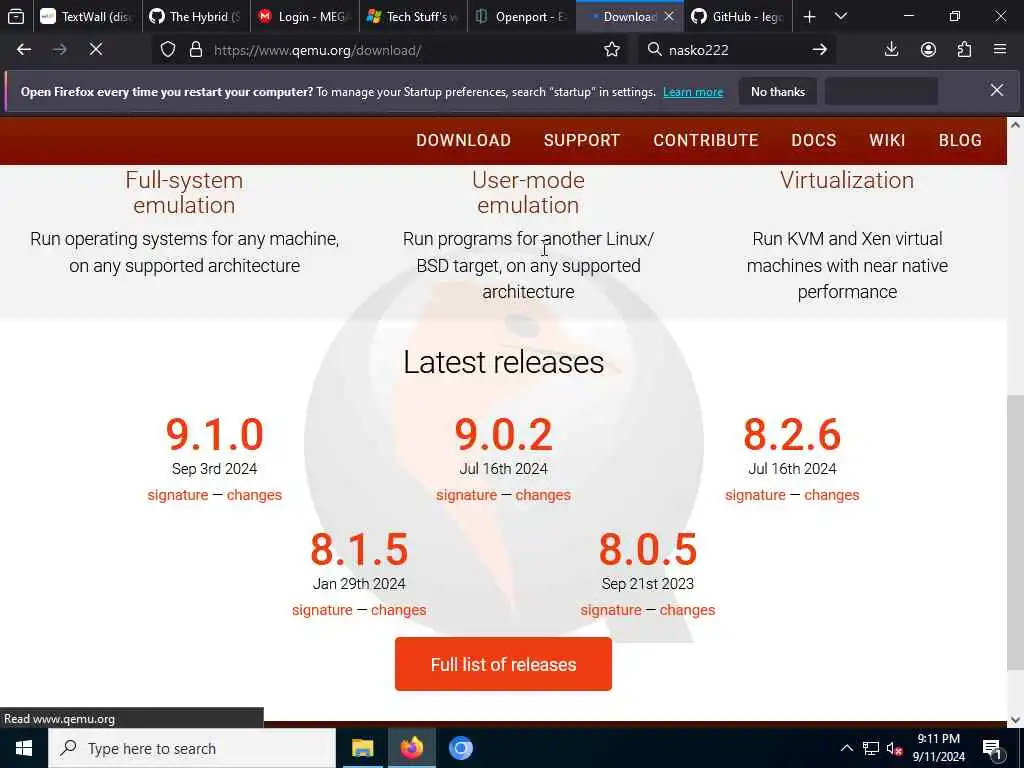Open the signature link for 9.0.2
This screenshot has height=768, width=1024.
tap(466, 495)
